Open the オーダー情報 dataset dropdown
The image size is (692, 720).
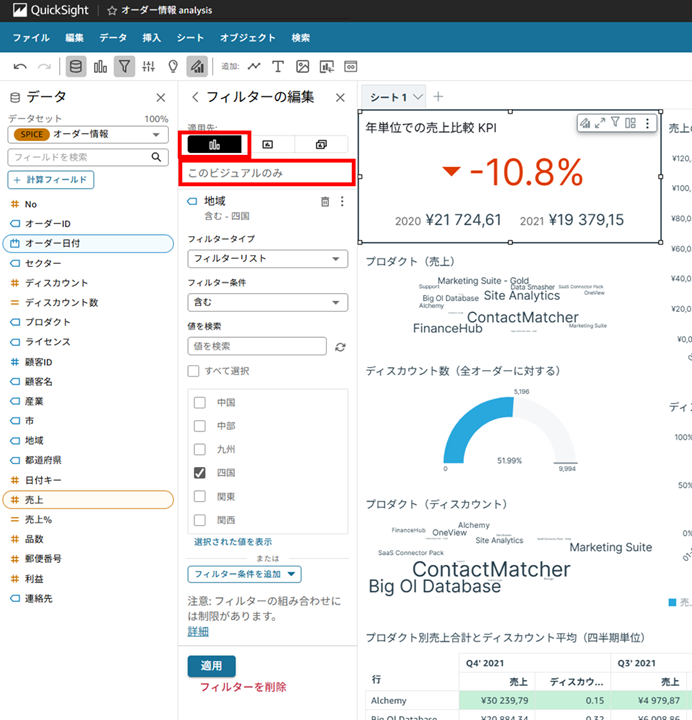pyautogui.click(x=88, y=135)
